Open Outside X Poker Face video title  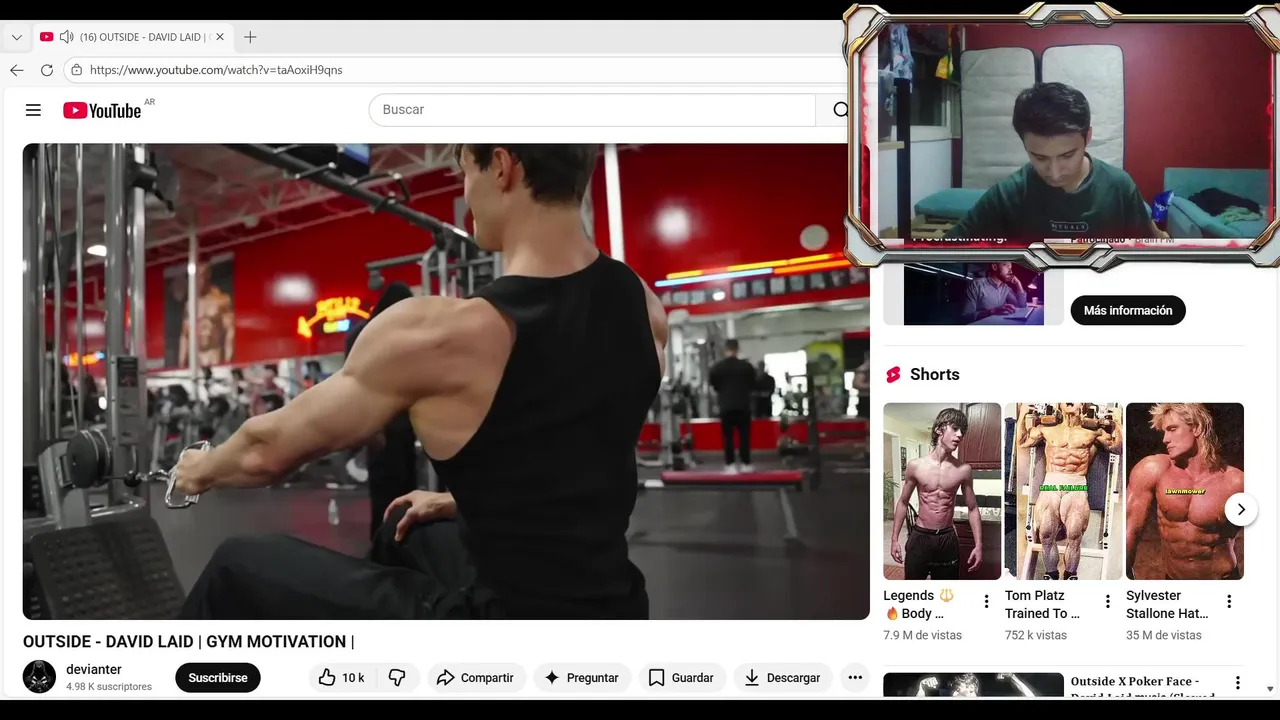click(1144, 687)
